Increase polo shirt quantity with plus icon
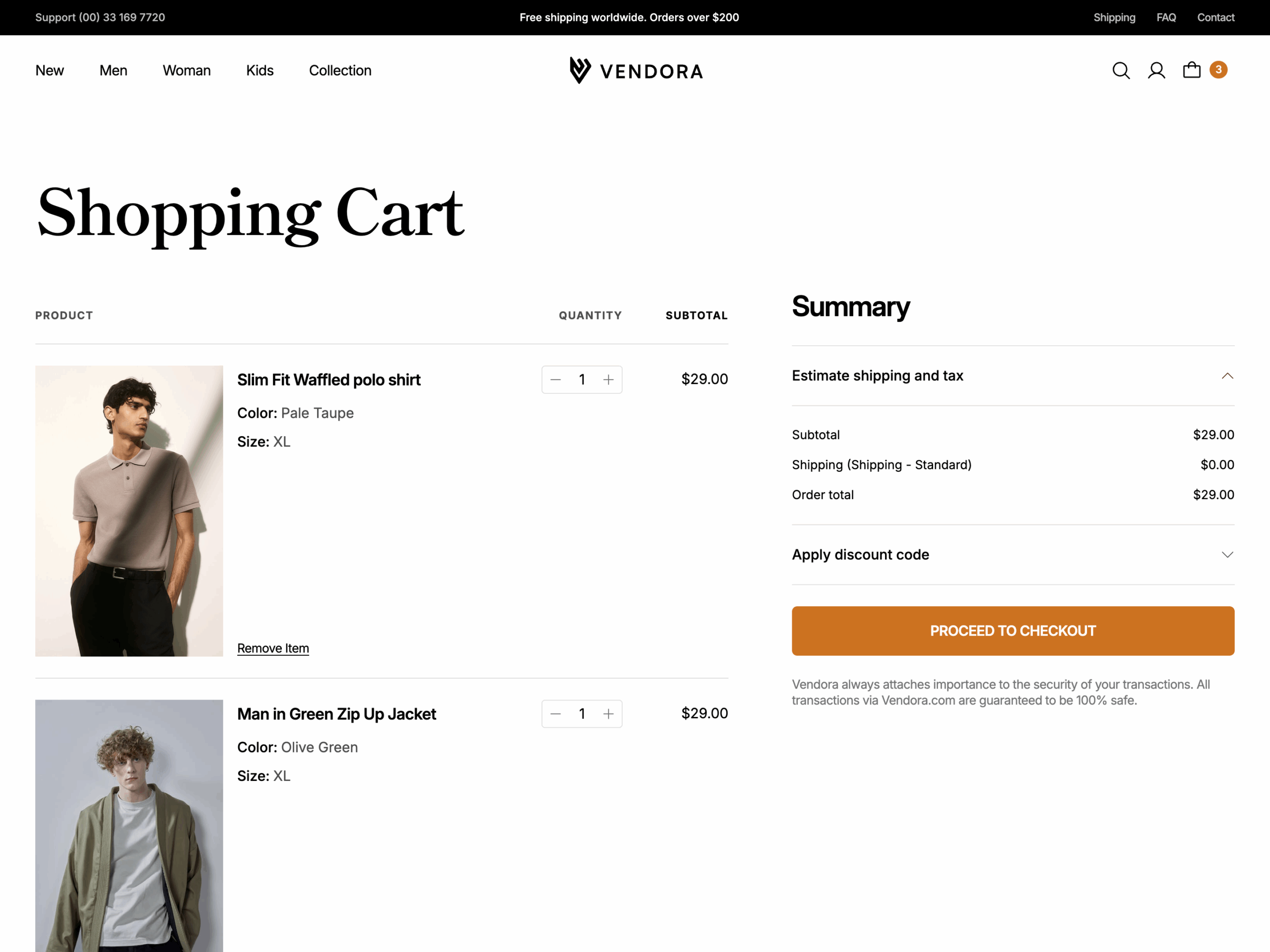This screenshot has width=1270, height=952. (x=609, y=379)
